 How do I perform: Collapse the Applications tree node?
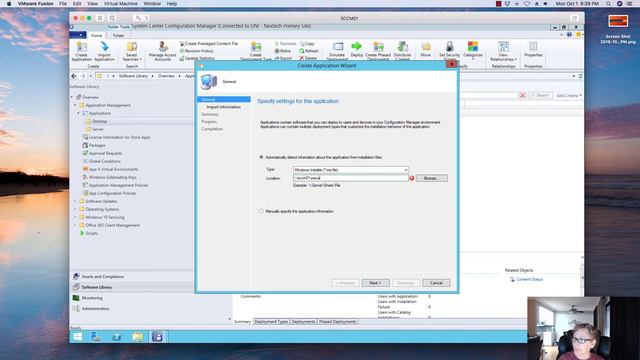coord(79,113)
